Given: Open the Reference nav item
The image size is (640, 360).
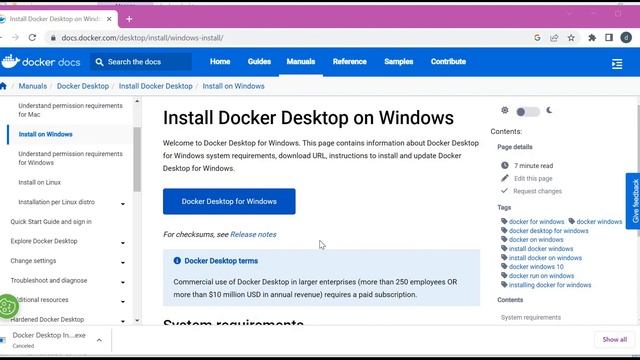Looking at the screenshot, I should [x=350, y=62].
